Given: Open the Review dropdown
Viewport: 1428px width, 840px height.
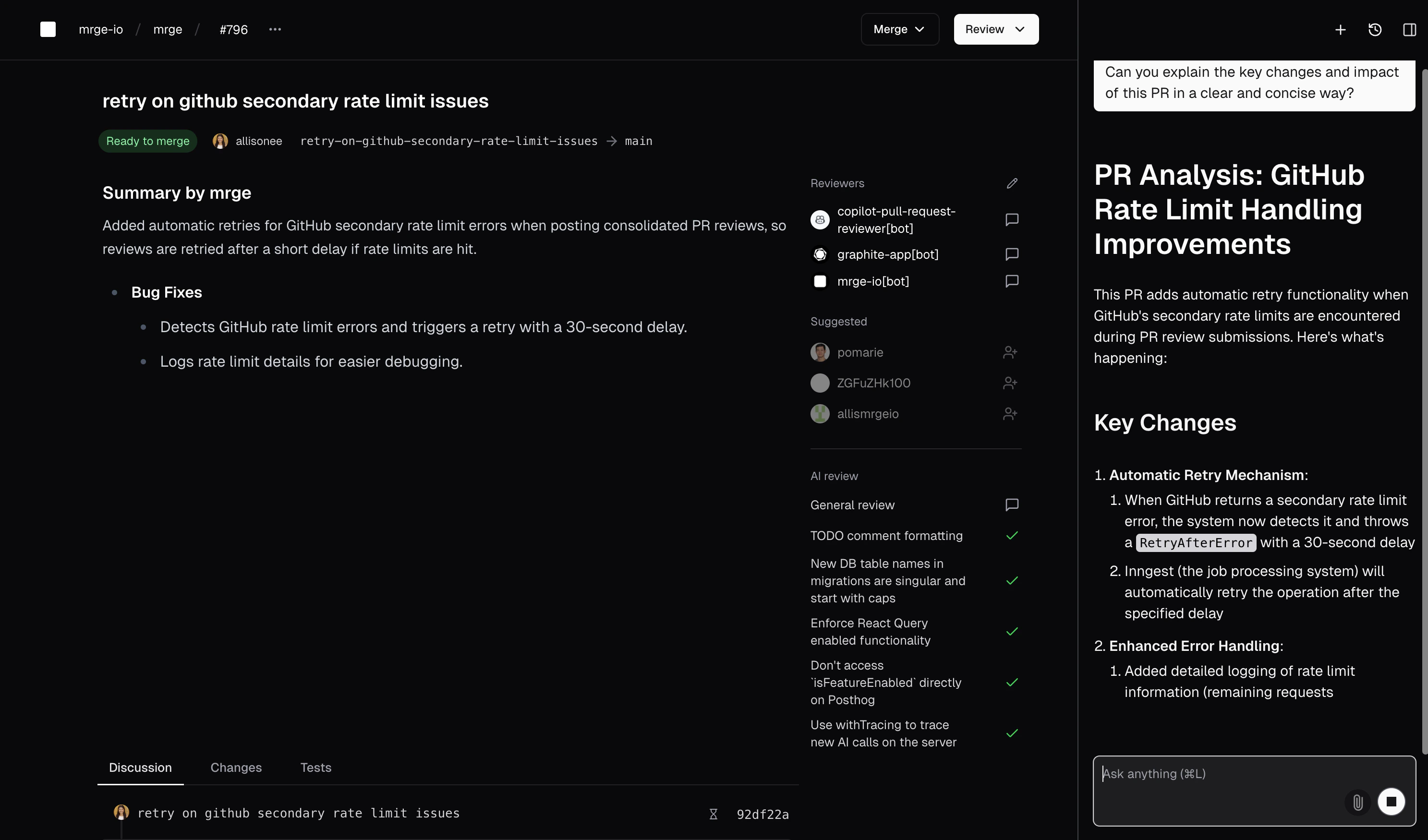Looking at the screenshot, I should click(x=996, y=29).
